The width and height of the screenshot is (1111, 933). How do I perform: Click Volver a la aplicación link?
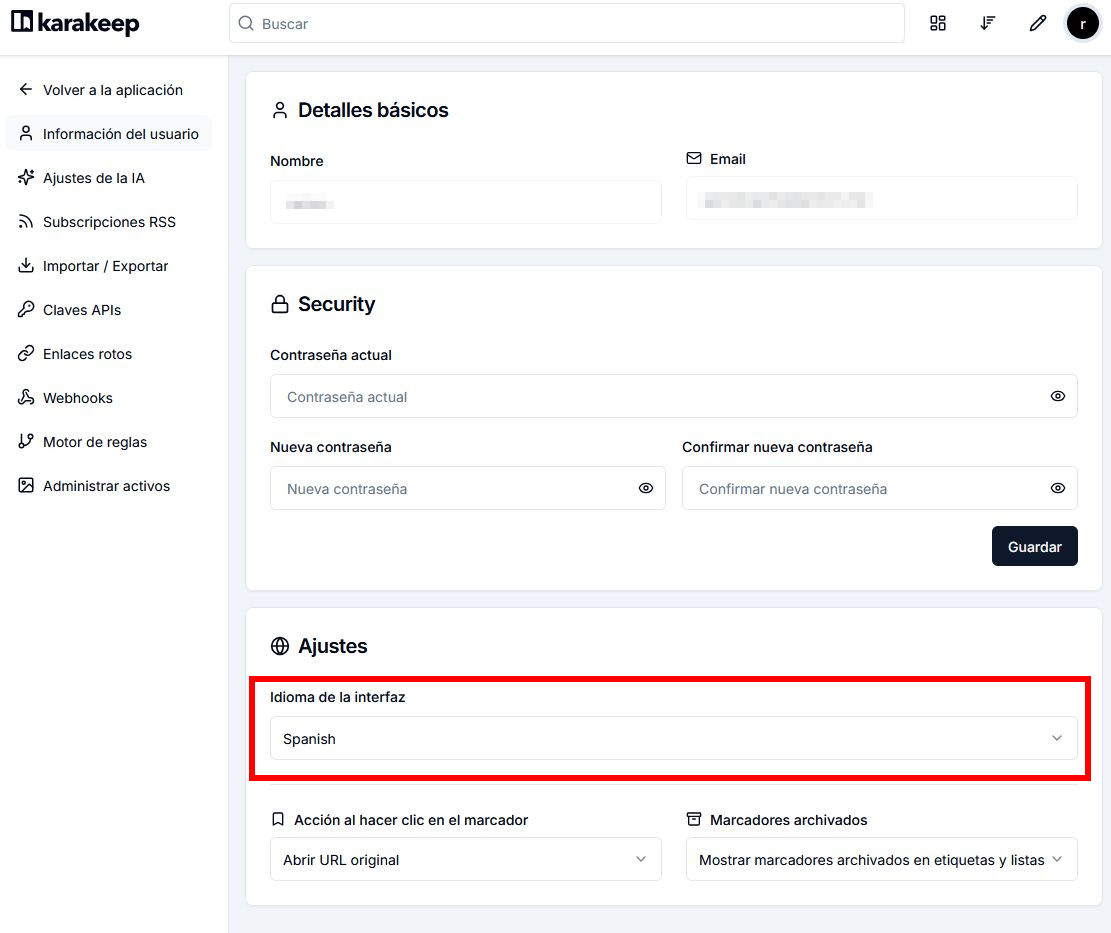pos(112,90)
